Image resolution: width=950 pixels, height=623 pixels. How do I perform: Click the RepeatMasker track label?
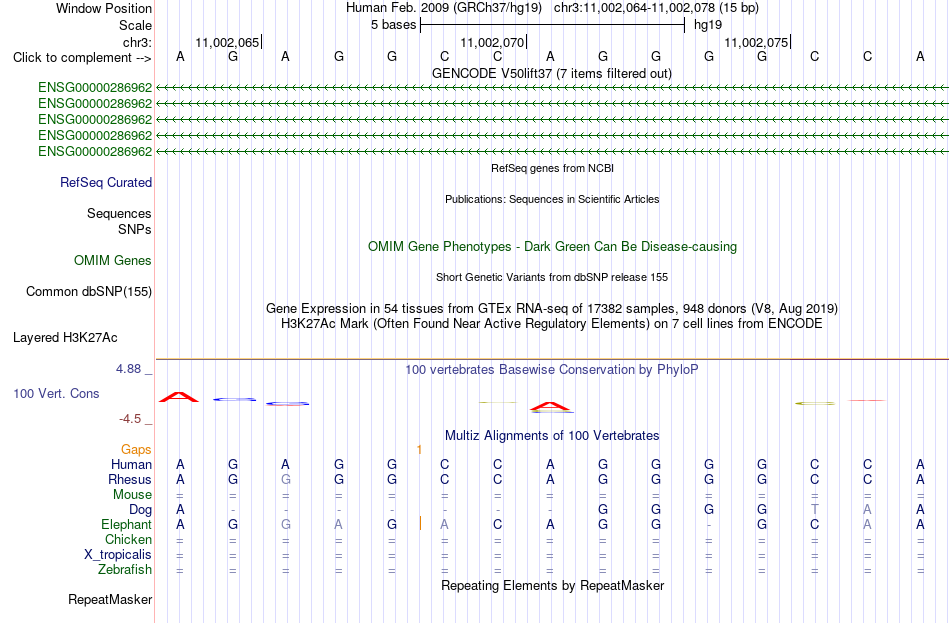point(110,600)
